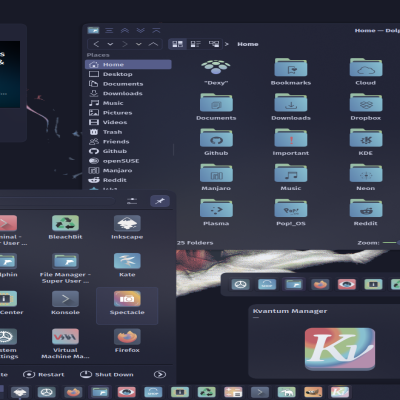Adjust the Dolphin Zoom slider
The width and height of the screenshot is (400, 400).
(x=391, y=243)
